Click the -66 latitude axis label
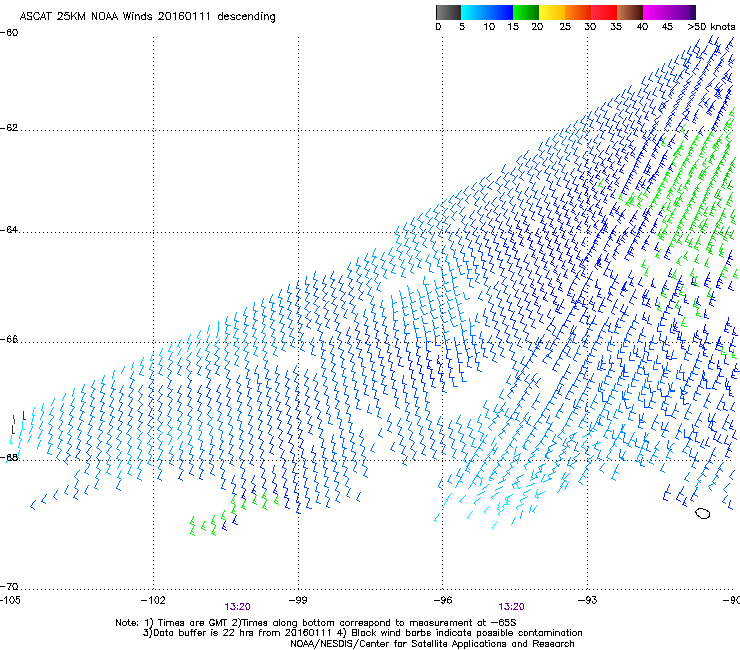 coord(9,339)
